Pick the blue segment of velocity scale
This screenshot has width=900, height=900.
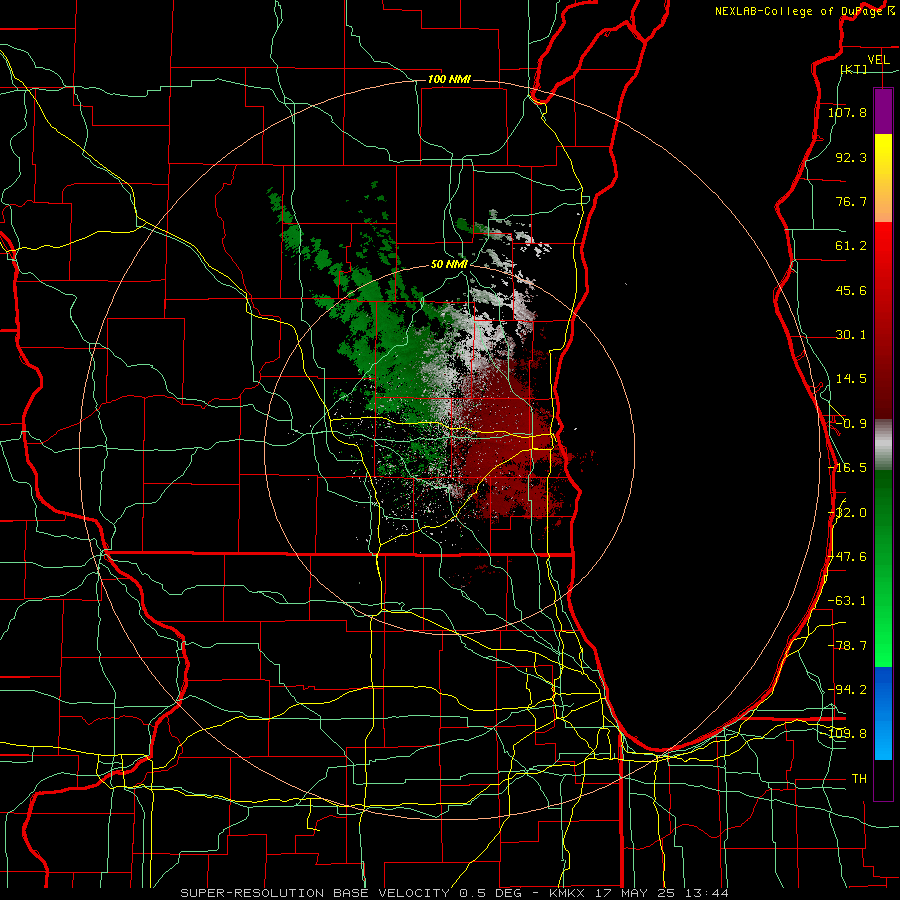point(883,713)
